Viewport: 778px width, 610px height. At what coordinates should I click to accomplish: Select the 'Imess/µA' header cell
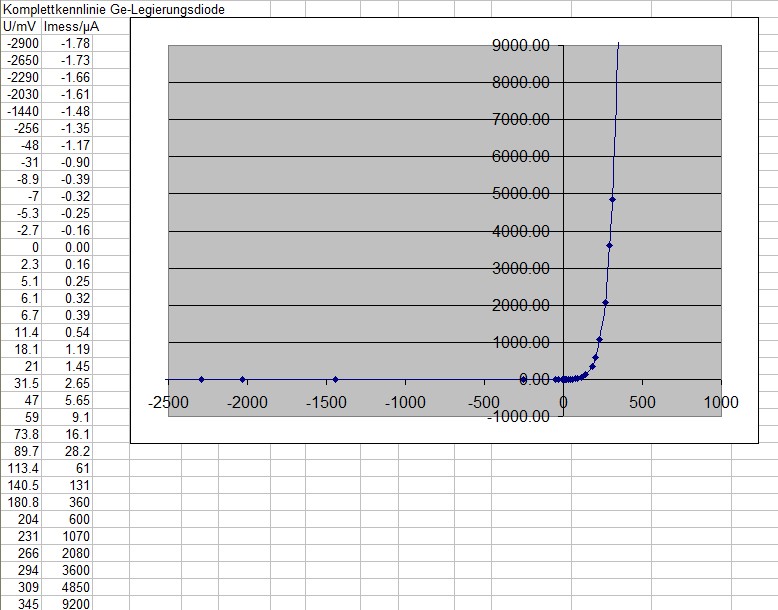click(71, 26)
